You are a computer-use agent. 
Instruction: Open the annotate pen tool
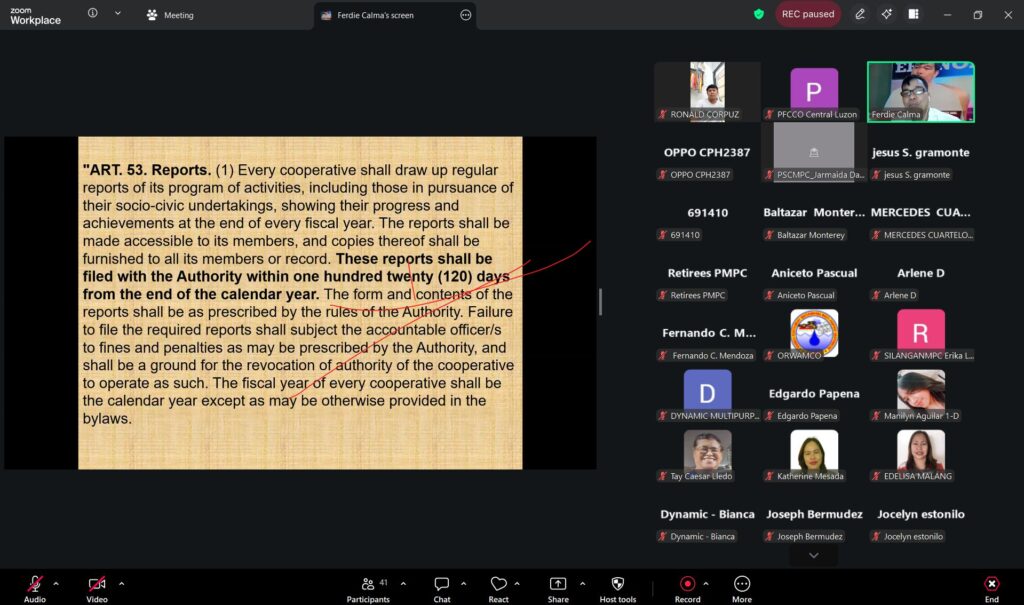[860, 14]
